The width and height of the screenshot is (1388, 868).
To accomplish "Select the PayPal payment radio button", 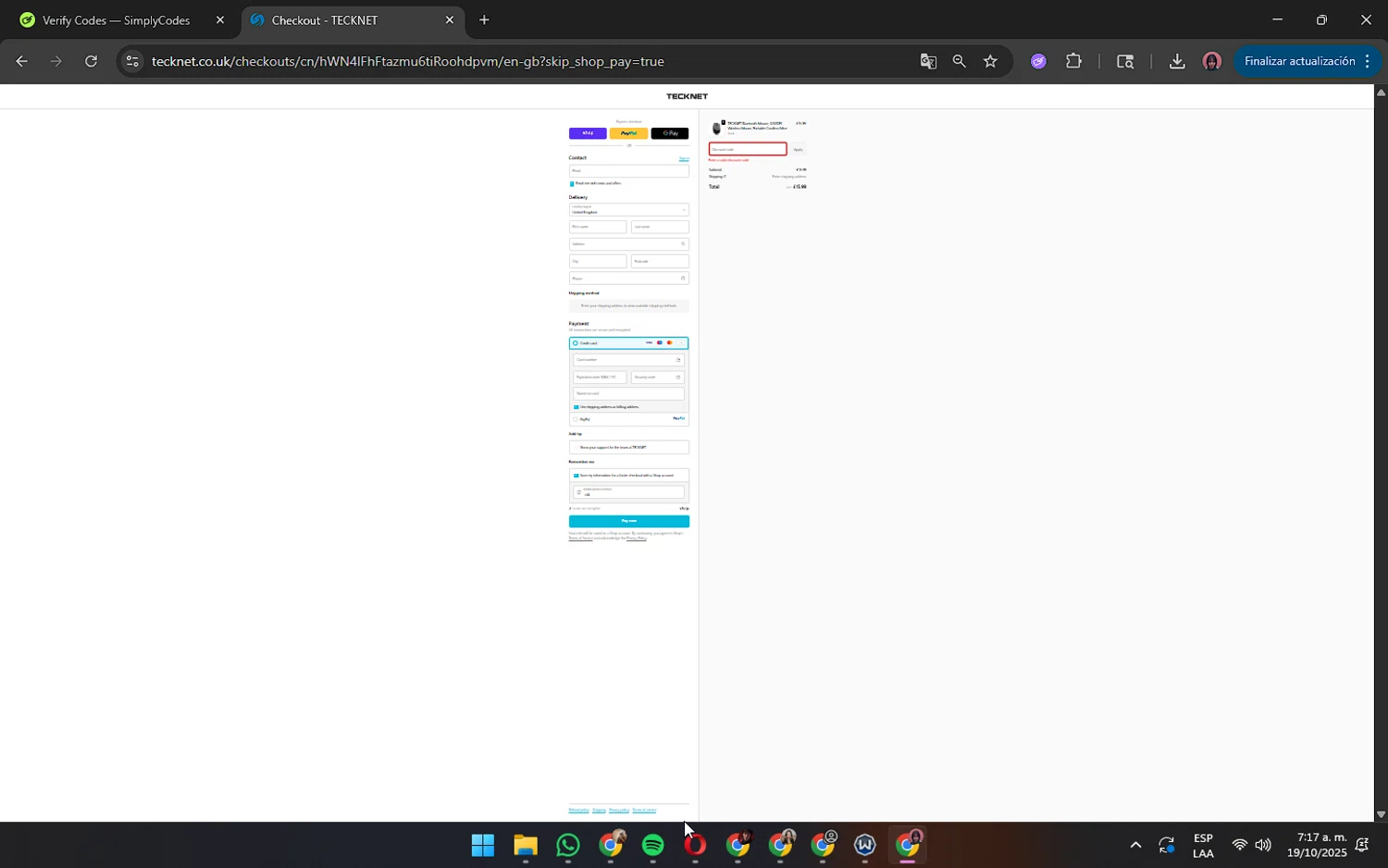I will click(x=576, y=419).
